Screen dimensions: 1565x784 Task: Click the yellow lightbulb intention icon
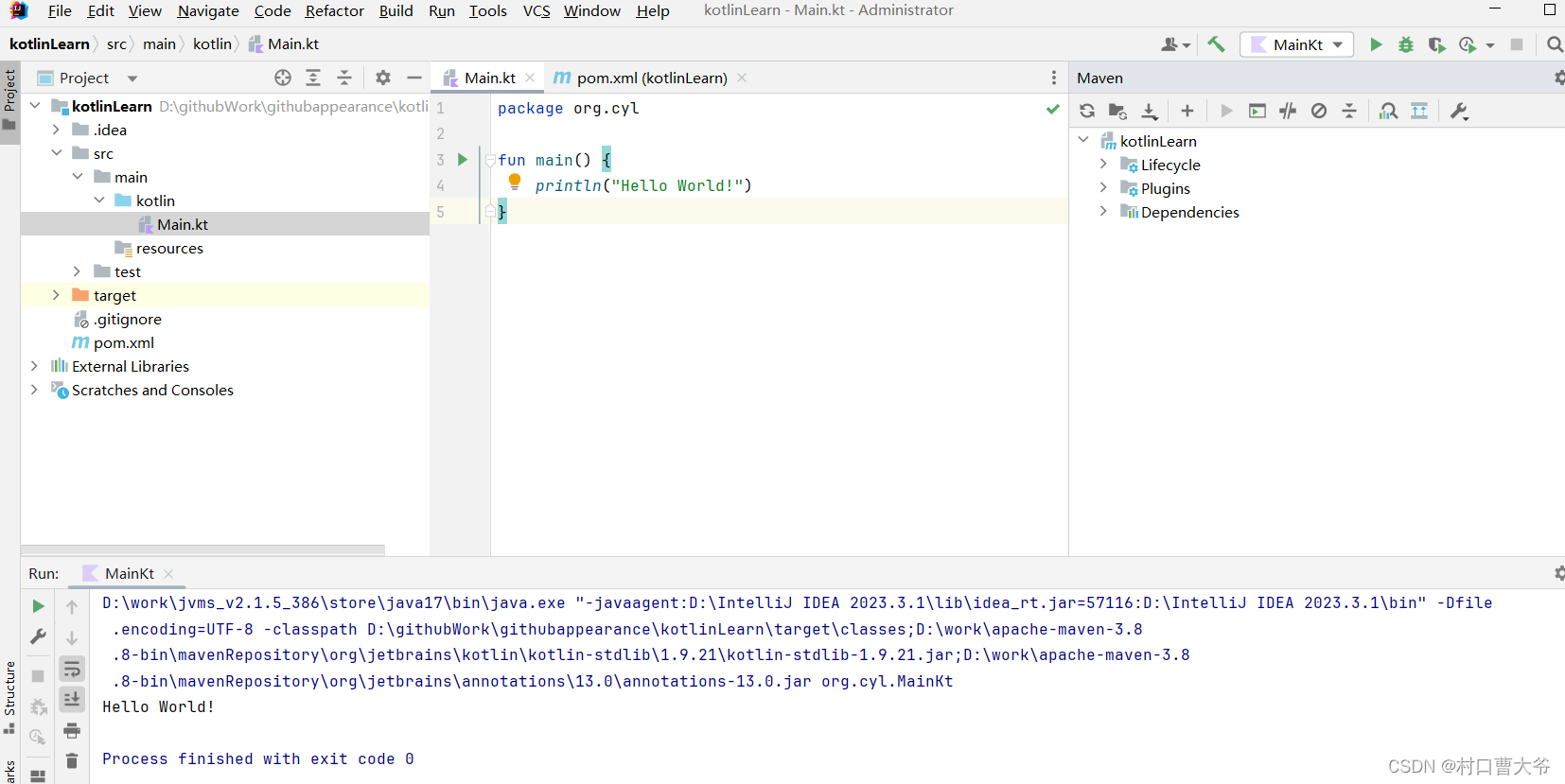[x=515, y=182]
